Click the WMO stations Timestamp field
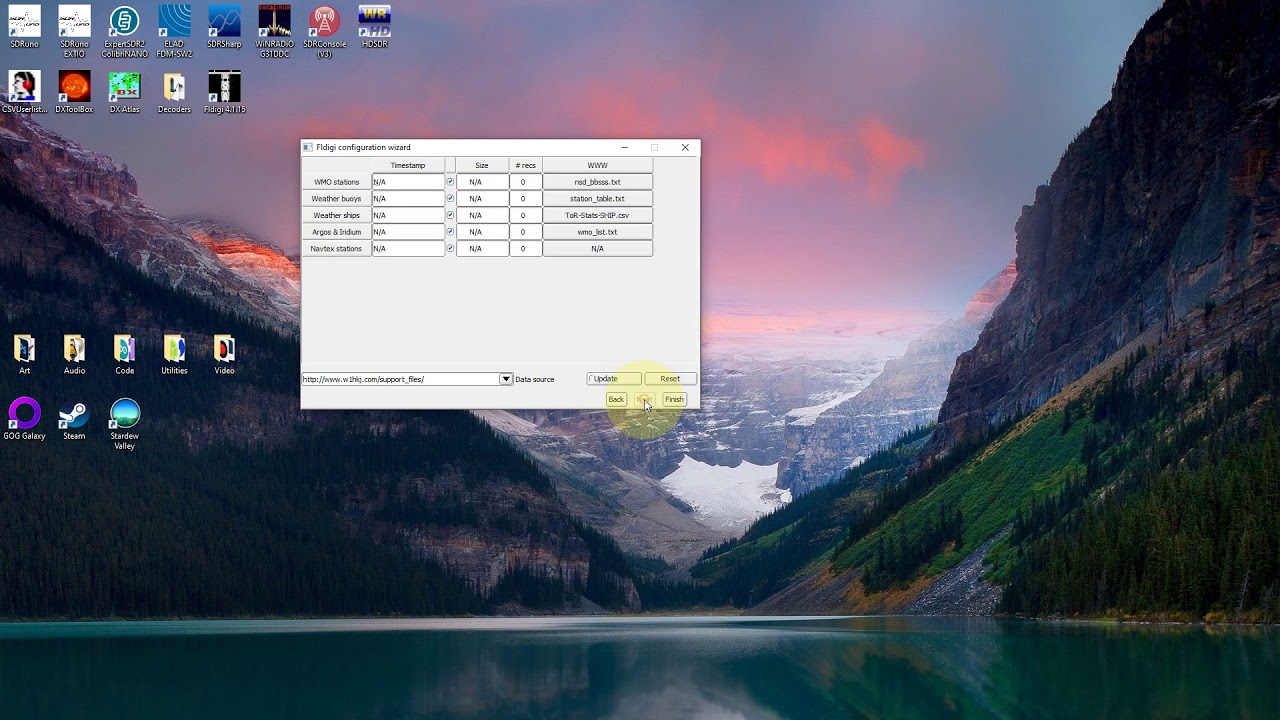Viewport: 1280px width, 720px height. [408, 182]
